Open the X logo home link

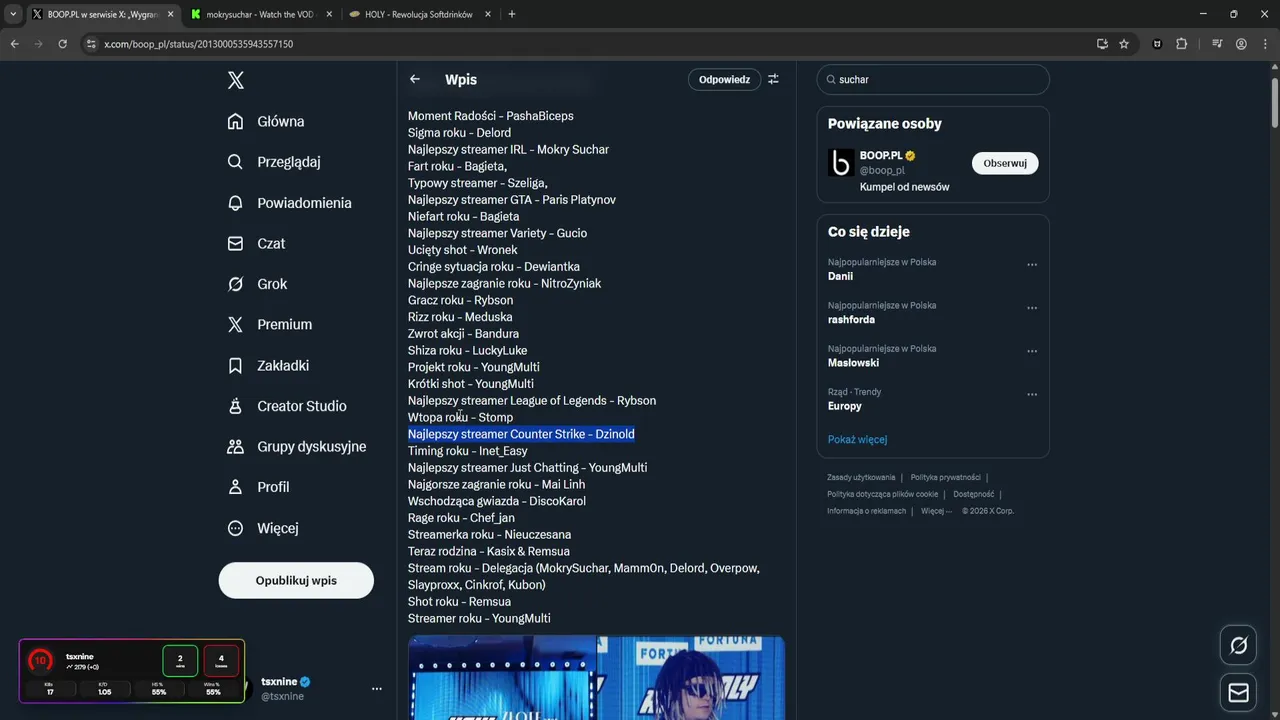pyautogui.click(x=236, y=80)
